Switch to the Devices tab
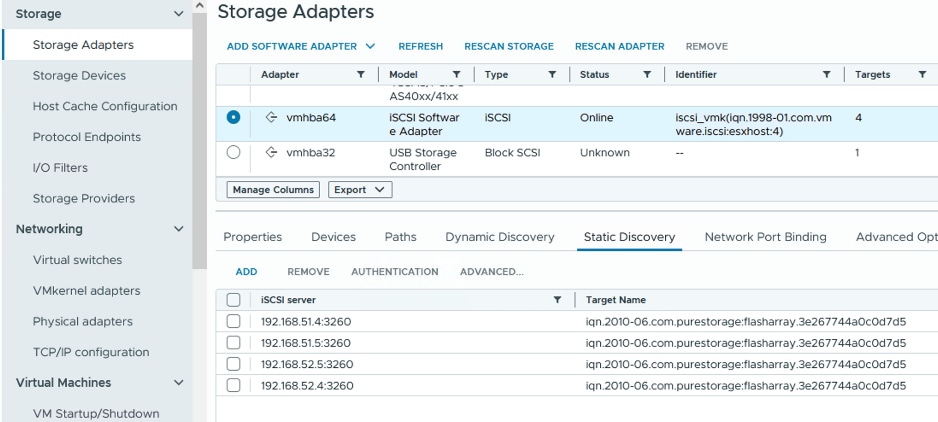Screen dimensions: 938x422 [x=333, y=237]
